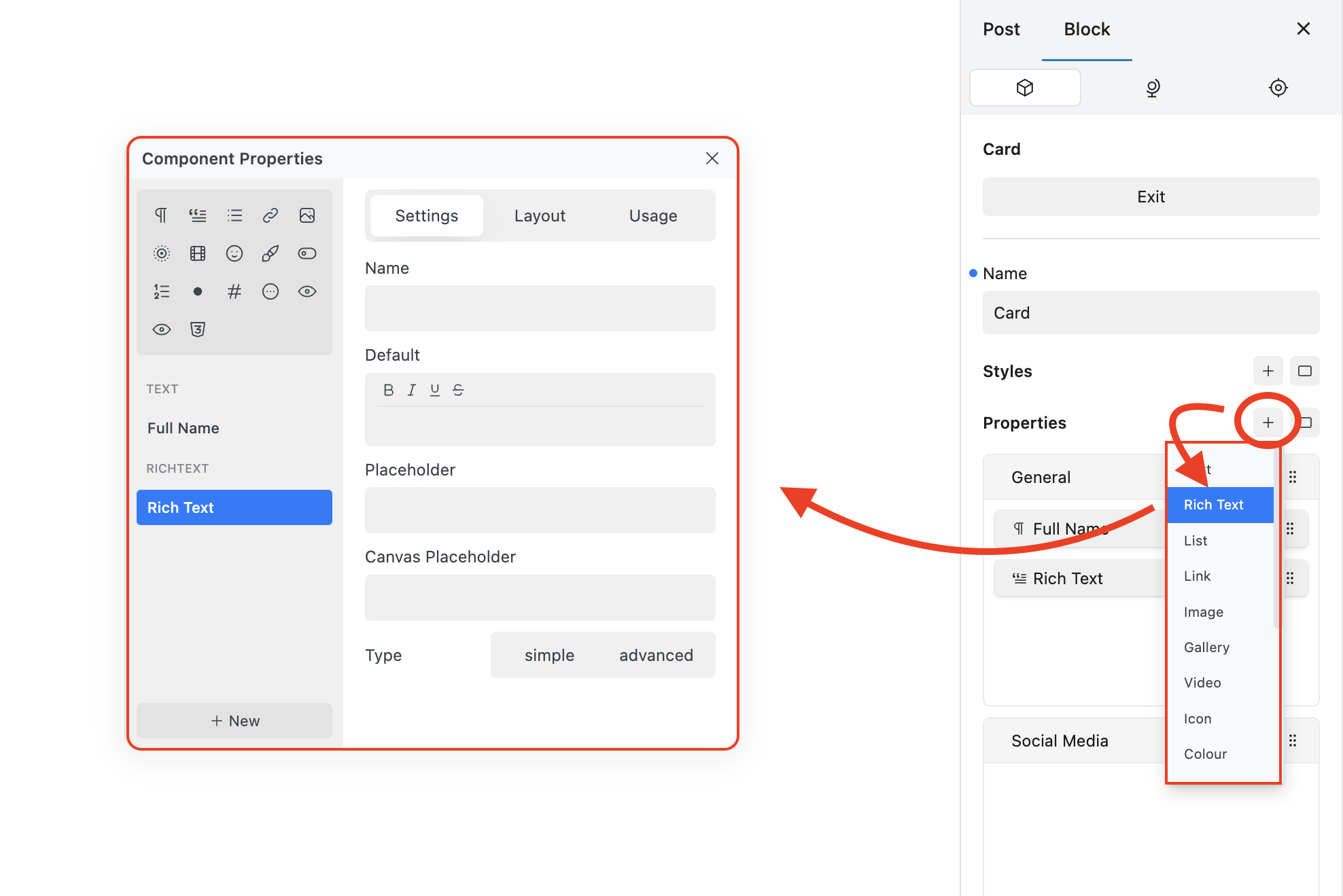Pick the CSS3 shield property icon
The image size is (1343, 896).
pos(198,329)
